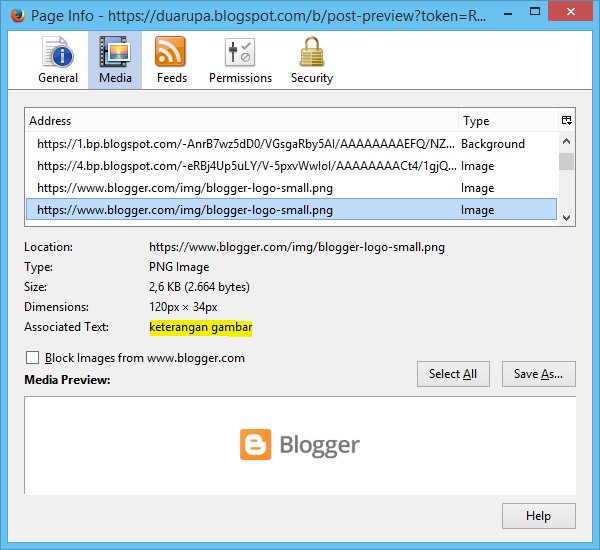Viewport: 600px width, 550px height.
Task: Click the keterangan gambar associated text
Action: click(201, 328)
